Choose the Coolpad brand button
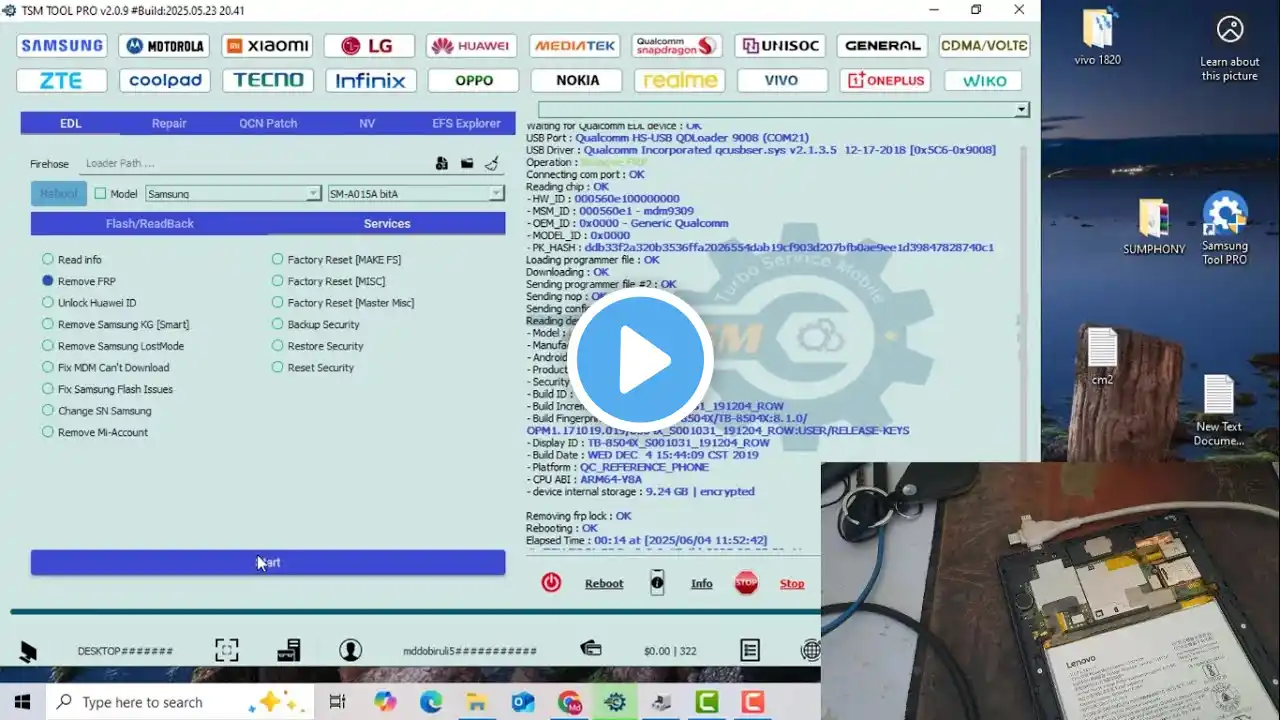The height and width of the screenshot is (720, 1280). pos(165,80)
